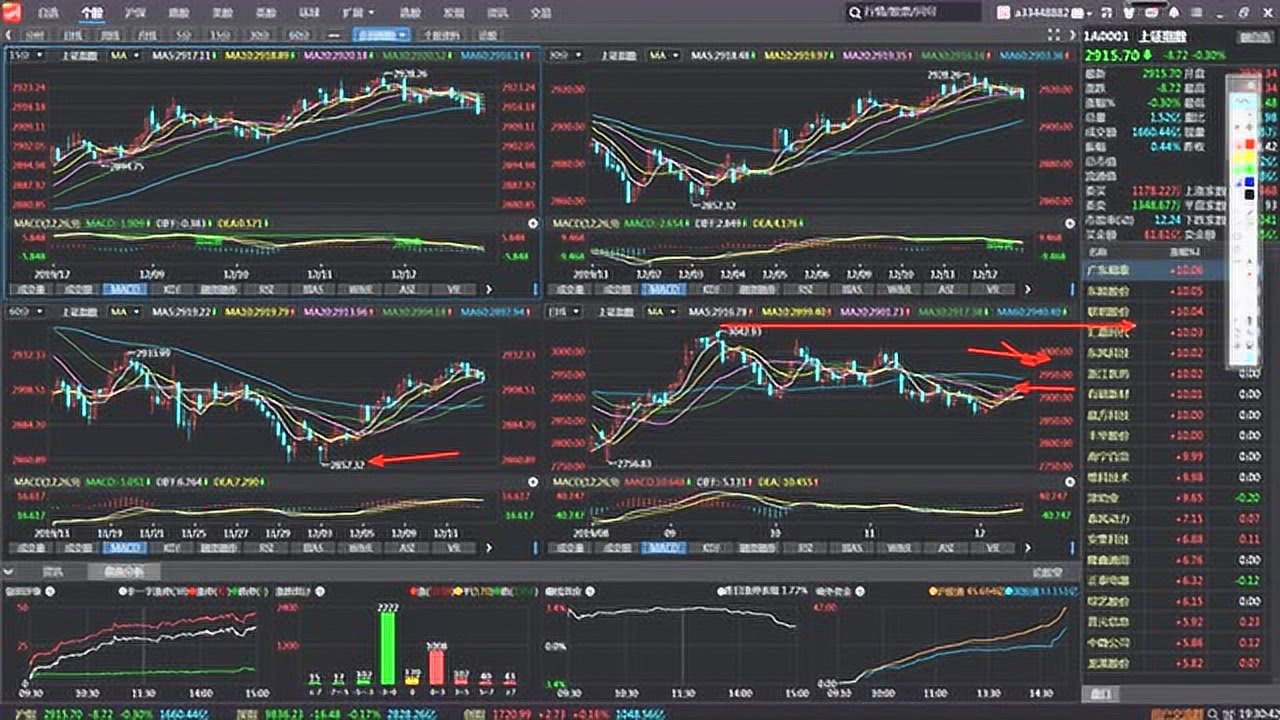
Task: Click the 2915.70 index price header
Action: click(1111, 54)
